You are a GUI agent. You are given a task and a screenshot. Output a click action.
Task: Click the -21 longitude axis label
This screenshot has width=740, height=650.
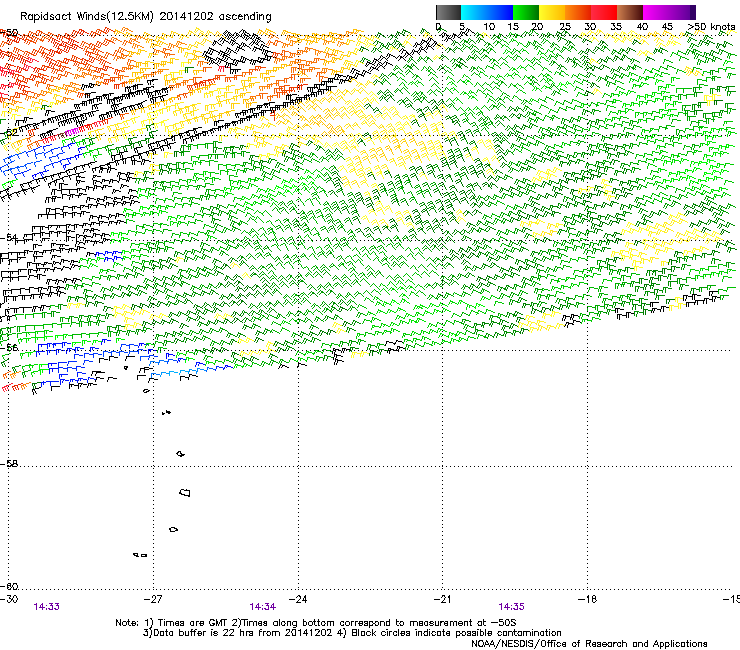click(x=442, y=599)
